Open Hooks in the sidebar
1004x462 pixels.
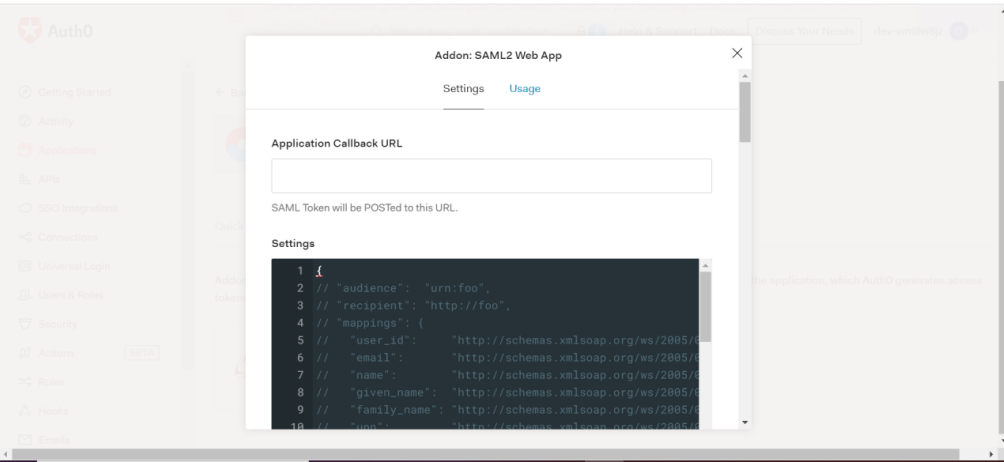pos(53,411)
